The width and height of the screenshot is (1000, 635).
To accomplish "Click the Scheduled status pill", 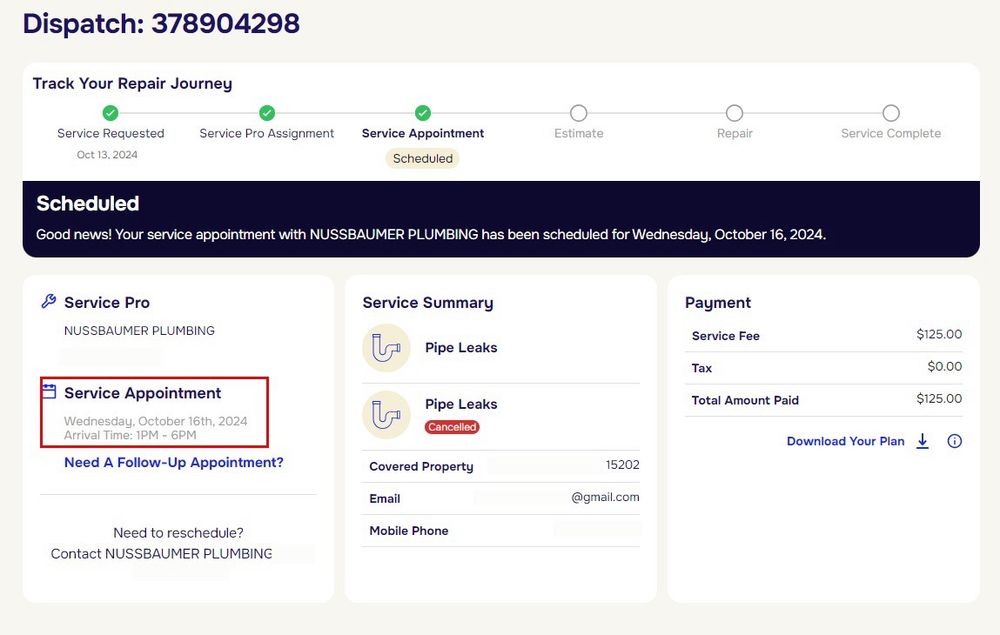I will click(x=423, y=158).
